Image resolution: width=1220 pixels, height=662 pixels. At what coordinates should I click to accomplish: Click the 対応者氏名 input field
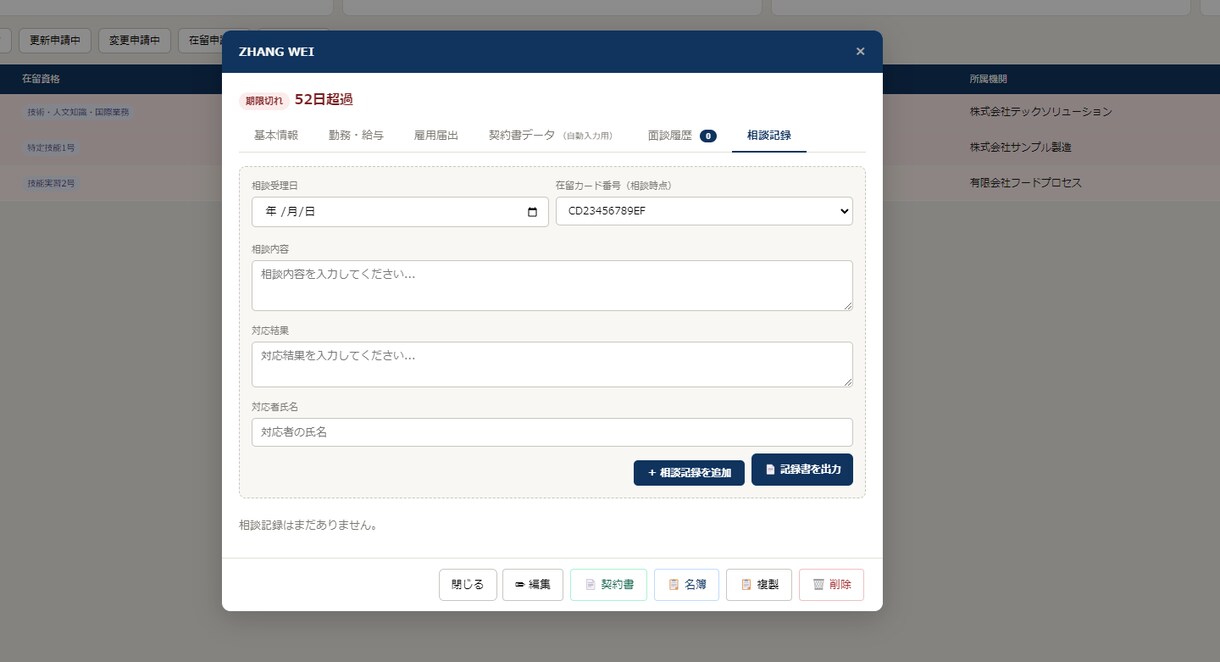552,432
